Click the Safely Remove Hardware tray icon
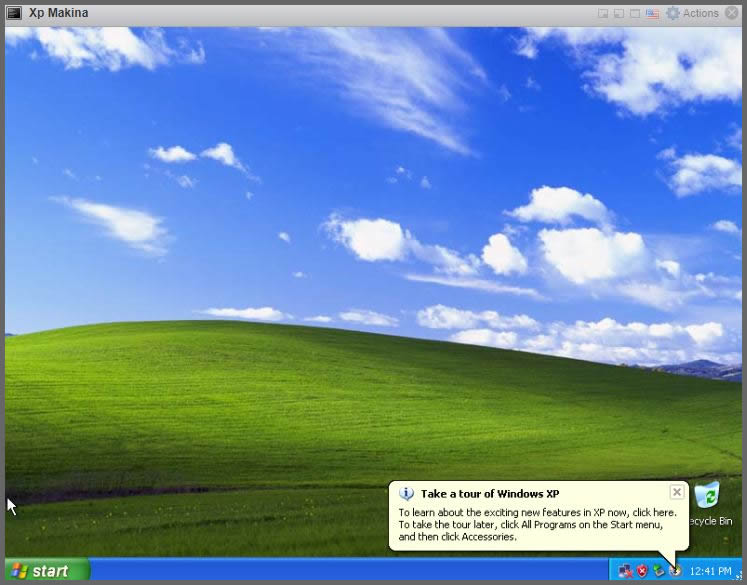Screen dimensions: 747x585 click(659, 571)
